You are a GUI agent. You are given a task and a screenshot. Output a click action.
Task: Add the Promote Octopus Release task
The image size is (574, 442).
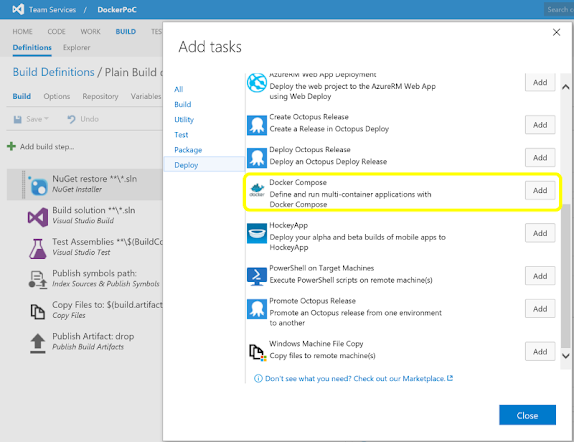pos(540,309)
